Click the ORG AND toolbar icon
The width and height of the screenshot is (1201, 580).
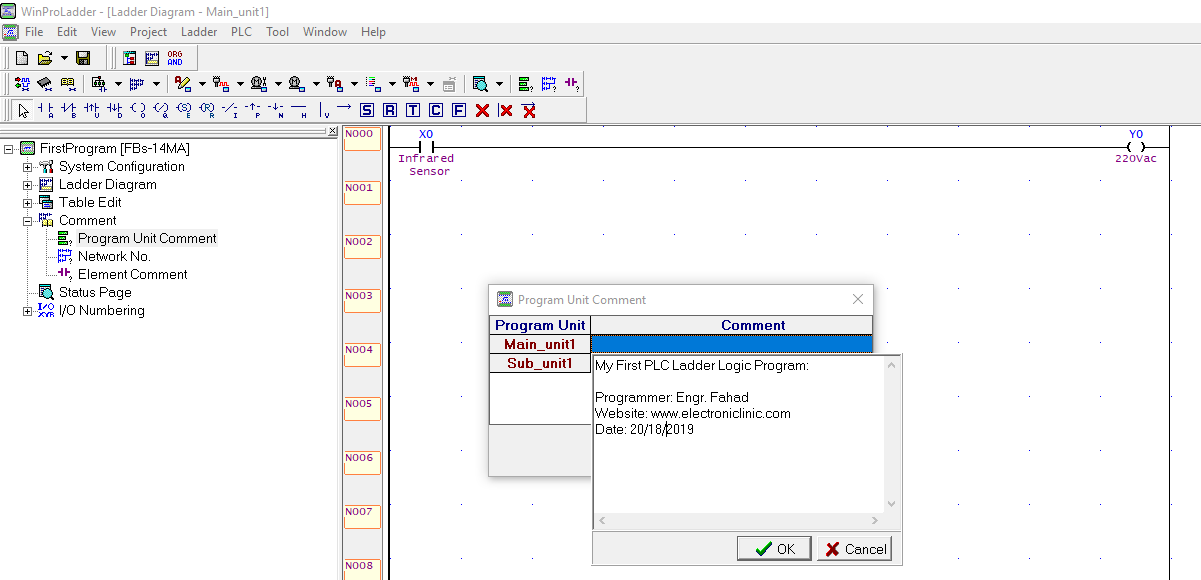click(175, 58)
